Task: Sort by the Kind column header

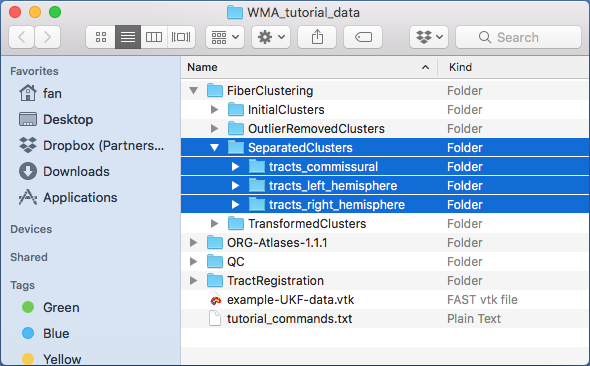Action: tap(514, 67)
